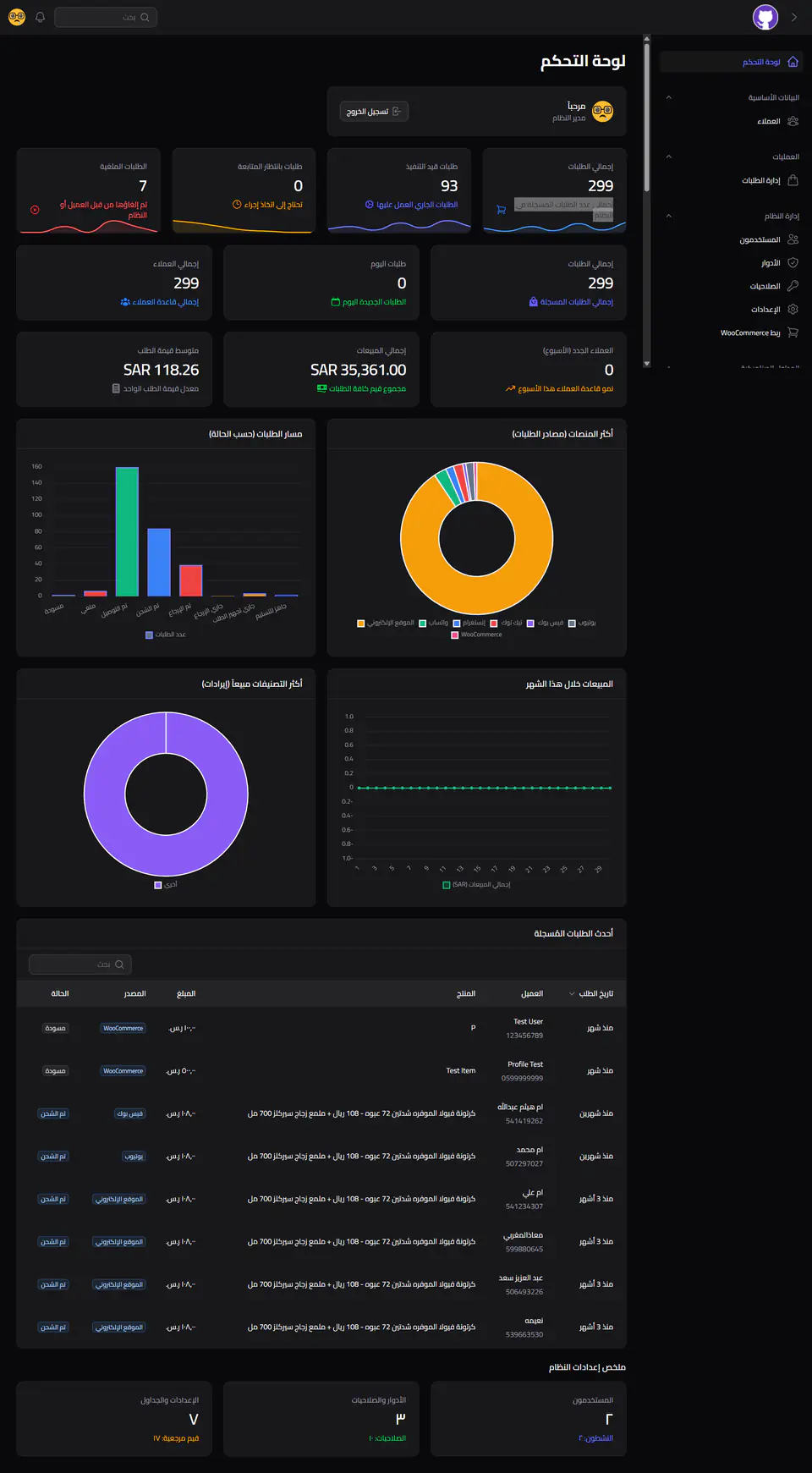Toggle يوتيوب legend entry in donut chart
Image resolution: width=812 pixels, height=1473 pixels.
coord(582,624)
